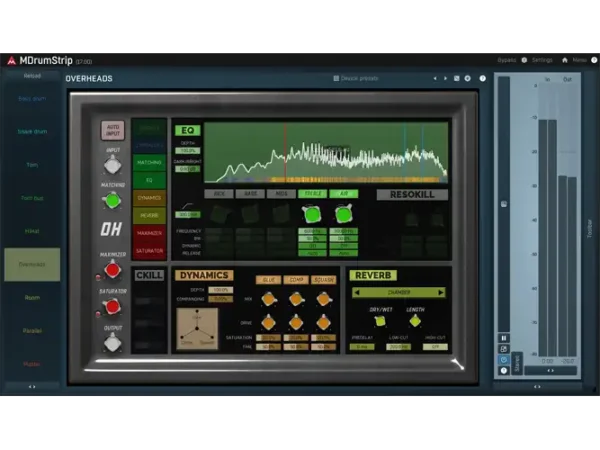Select the Bass drum device
Screen dimensions: 600x450
(32, 98)
